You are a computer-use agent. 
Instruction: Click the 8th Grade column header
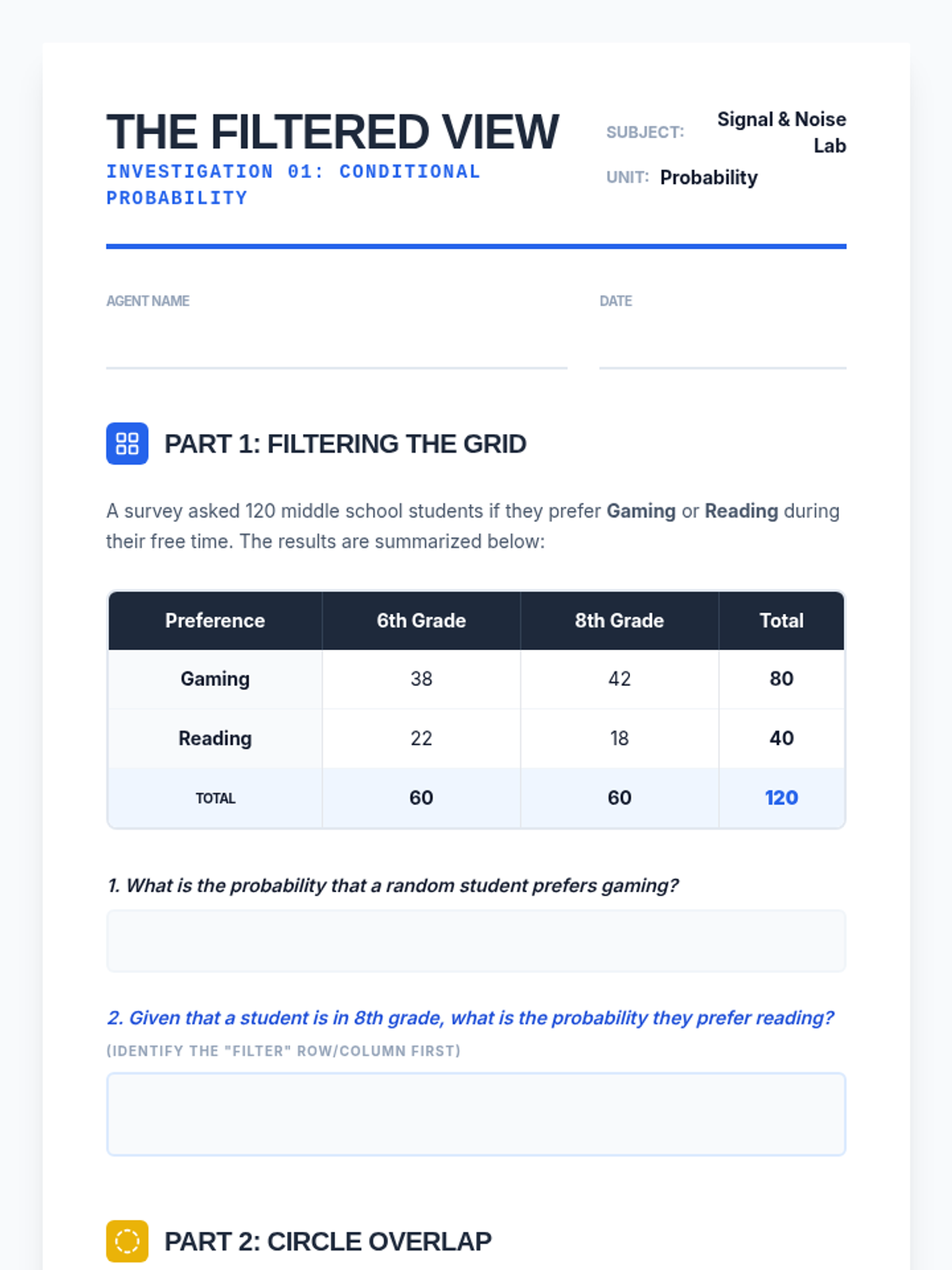(x=620, y=621)
